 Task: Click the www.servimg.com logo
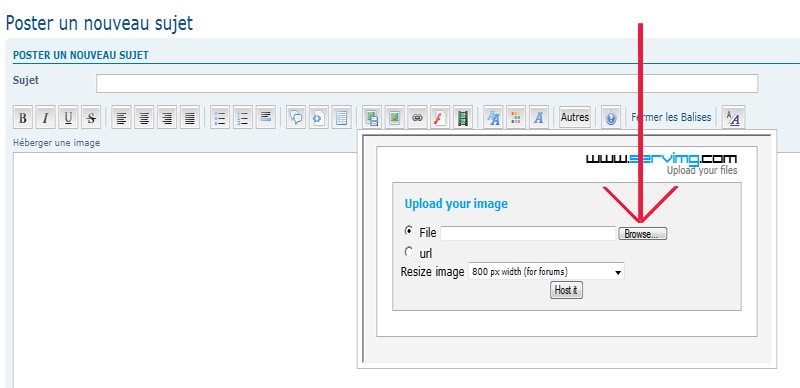661,159
